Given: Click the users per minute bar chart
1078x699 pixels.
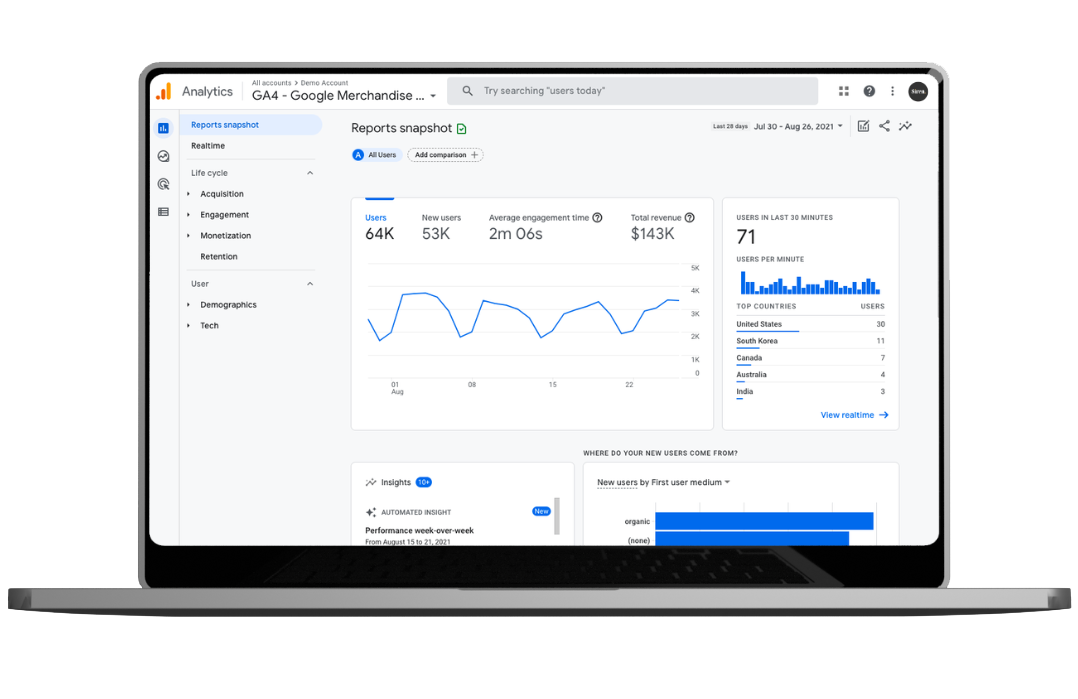Looking at the screenshot, I should pos(809,282).
